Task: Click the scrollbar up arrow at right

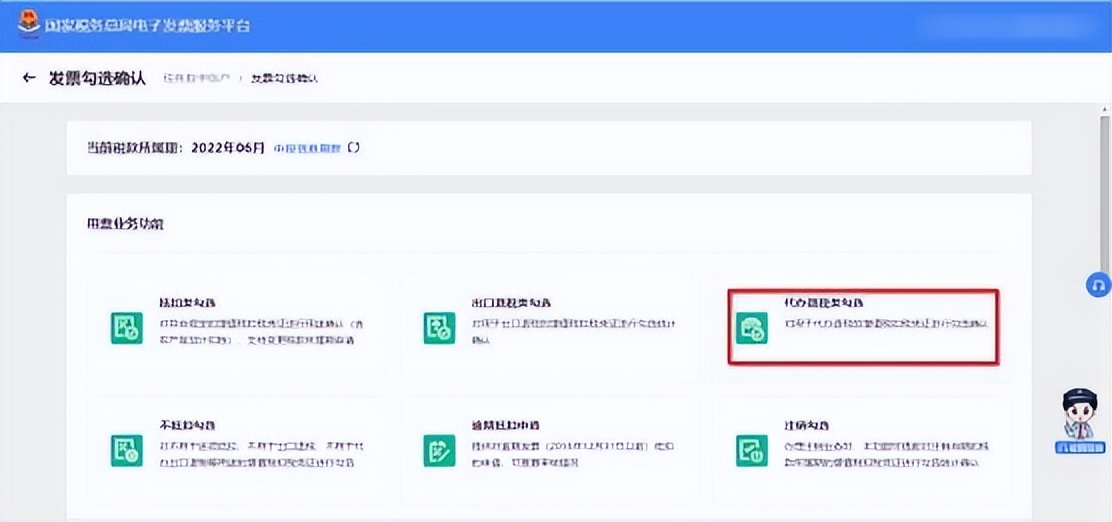Action: (1105, 111)
